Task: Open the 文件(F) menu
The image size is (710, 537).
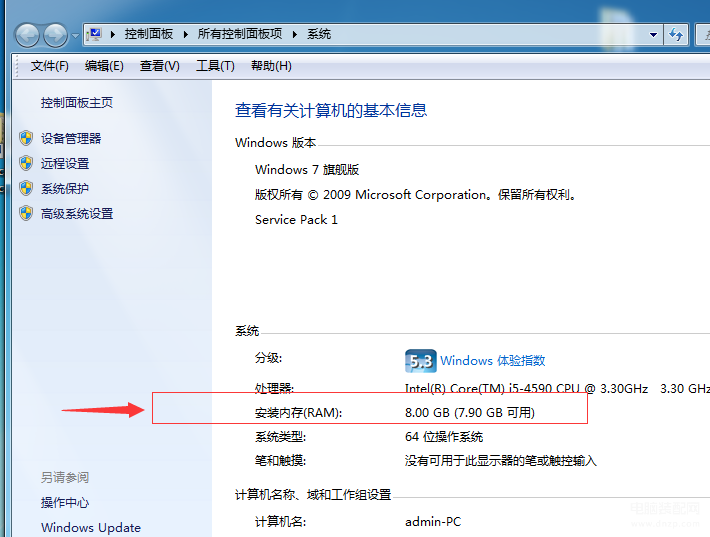Action: click(49, 66)
